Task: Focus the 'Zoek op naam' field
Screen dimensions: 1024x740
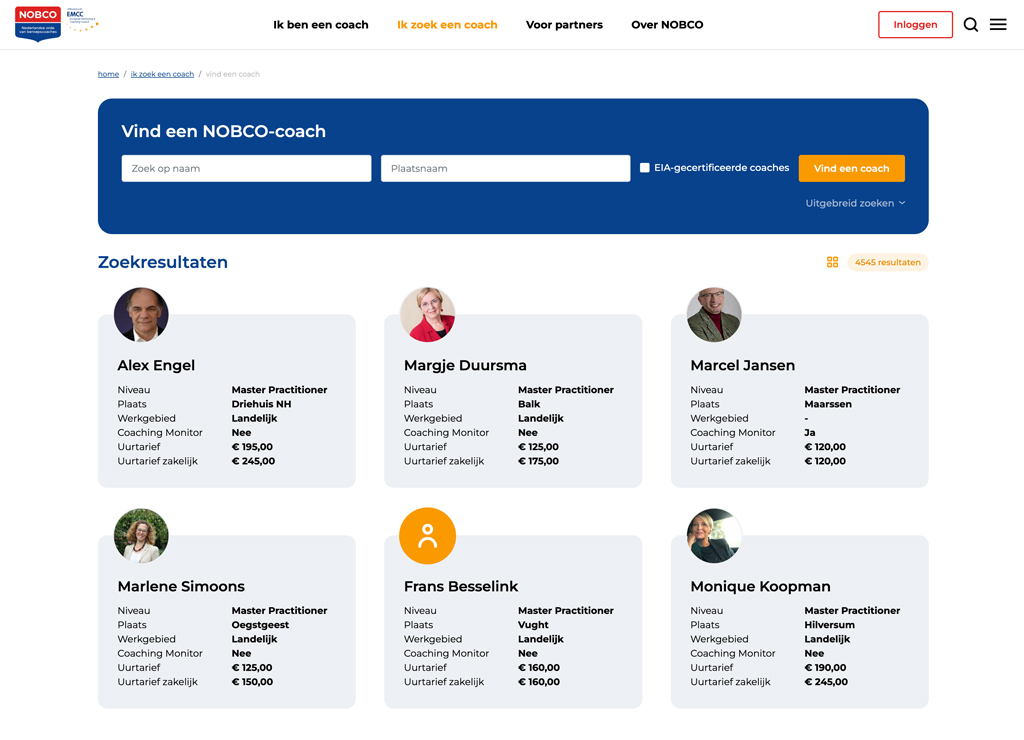Action: (246, 168)
